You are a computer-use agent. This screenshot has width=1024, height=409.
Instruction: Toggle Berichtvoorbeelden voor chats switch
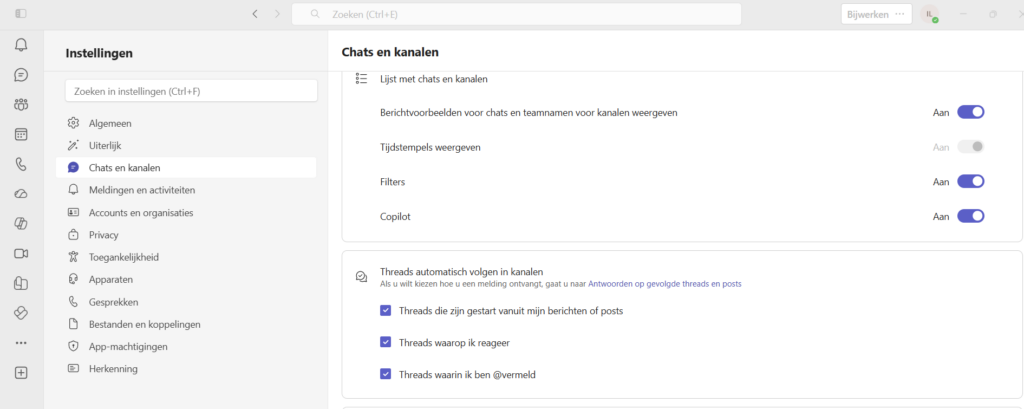970,112
